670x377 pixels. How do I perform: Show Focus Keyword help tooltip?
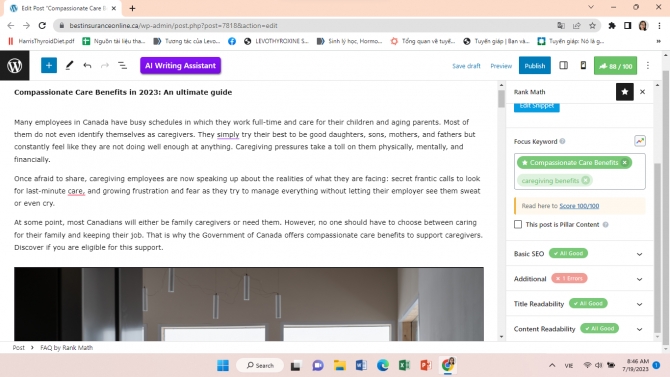coord(562,141)
